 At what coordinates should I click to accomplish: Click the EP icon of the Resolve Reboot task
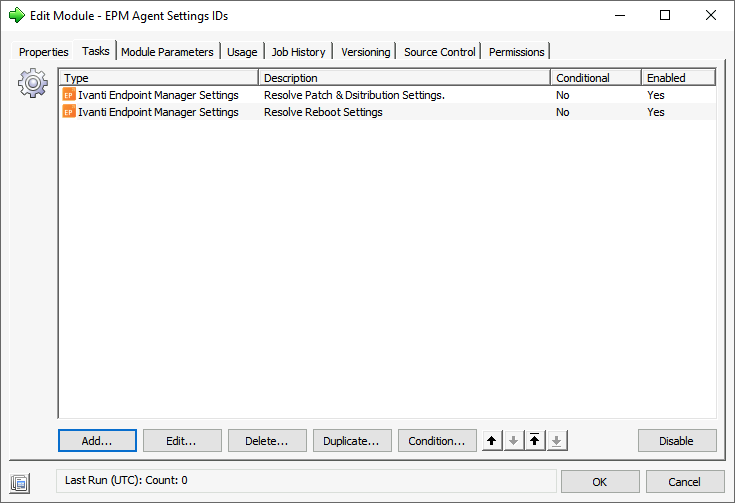pyautogui.click(x=69, y=112)
